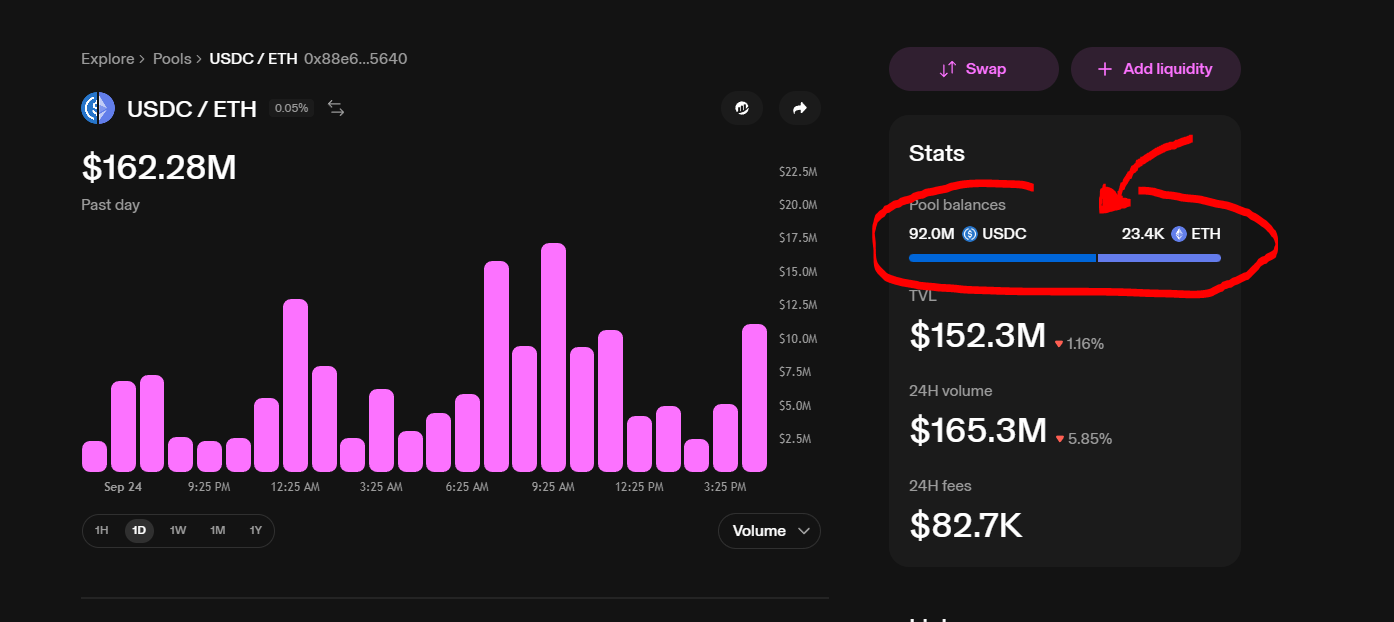Click the 24H volume value $165.3M
This screenshot has width=1394, height=622.
977,430
